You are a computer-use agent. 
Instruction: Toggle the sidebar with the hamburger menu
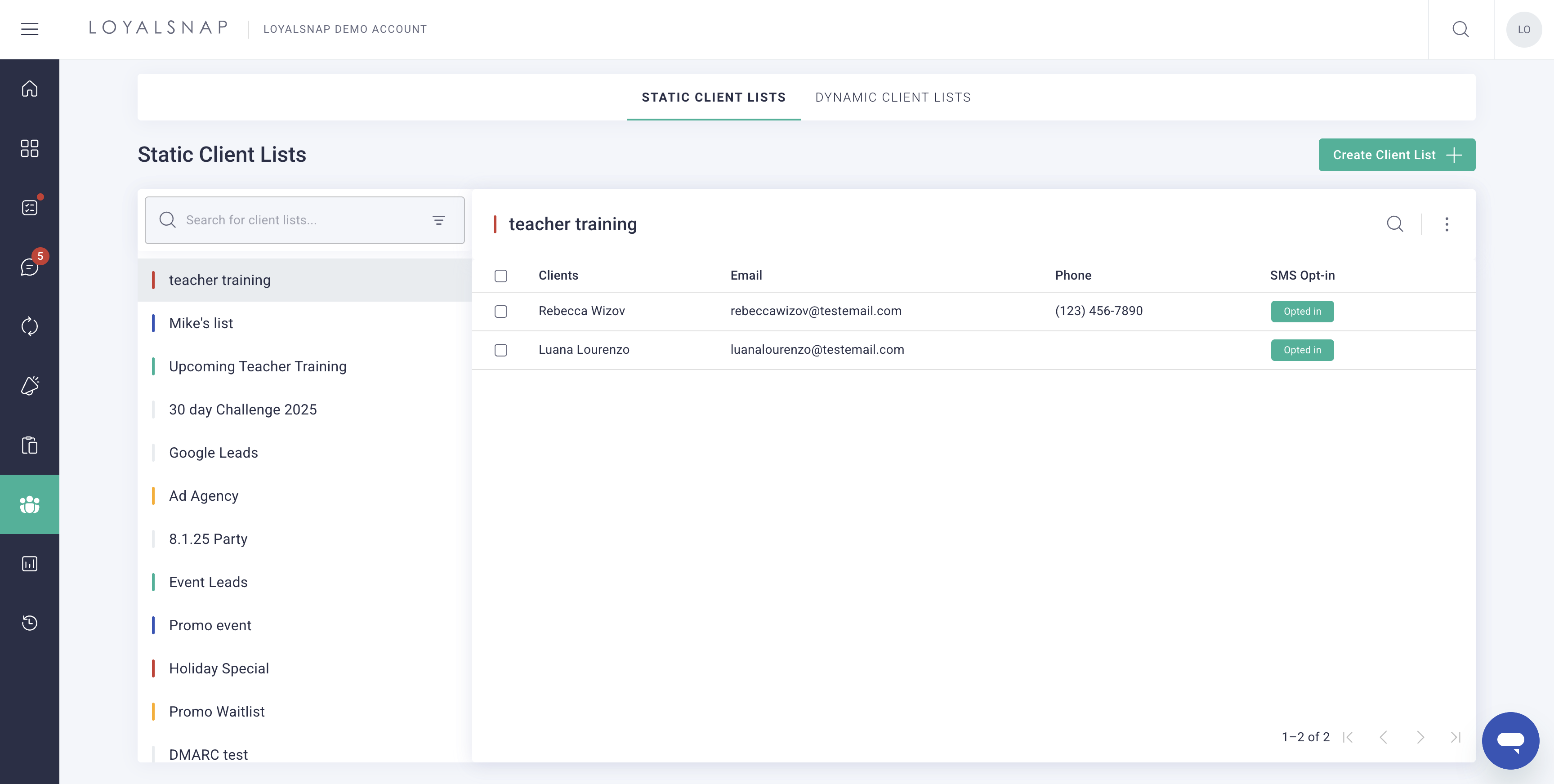[30, 29]
